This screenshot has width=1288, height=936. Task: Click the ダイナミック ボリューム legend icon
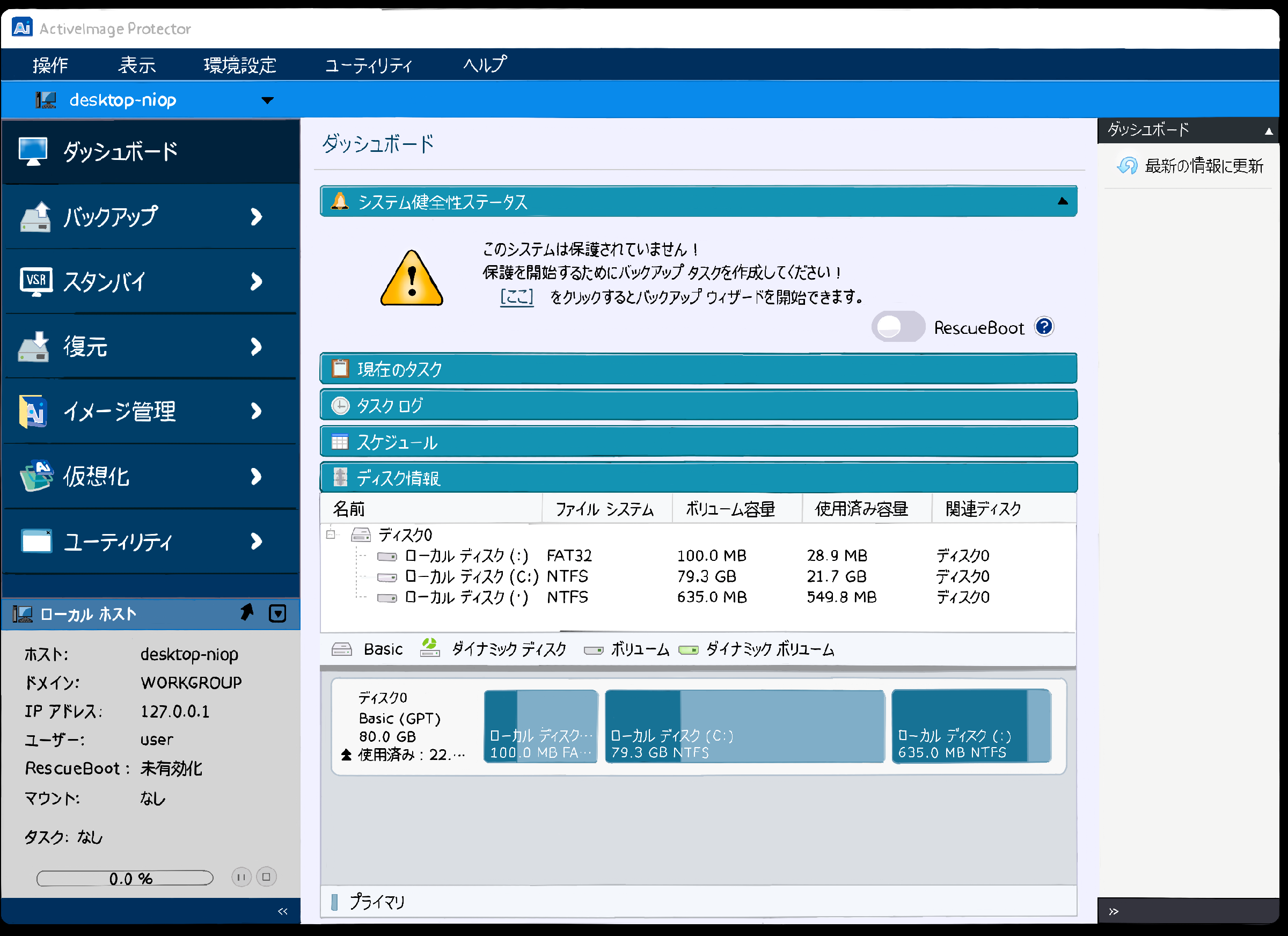point(689,650)
